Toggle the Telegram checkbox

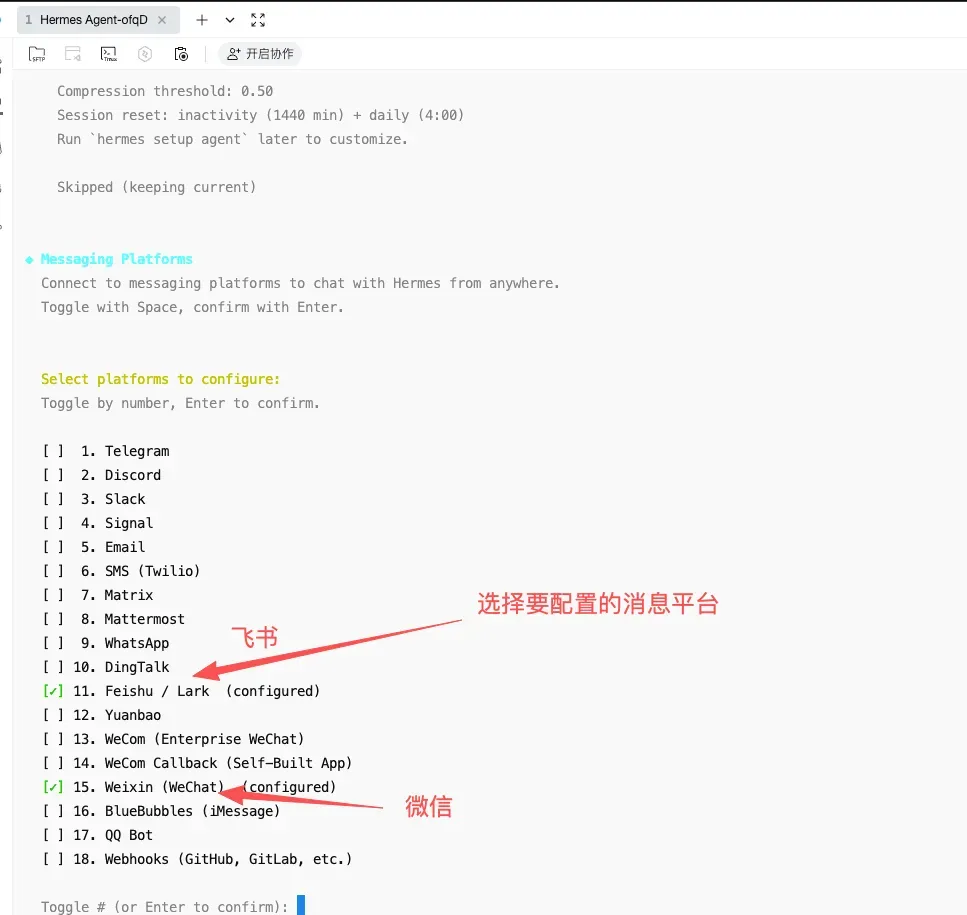coord(53,451)
